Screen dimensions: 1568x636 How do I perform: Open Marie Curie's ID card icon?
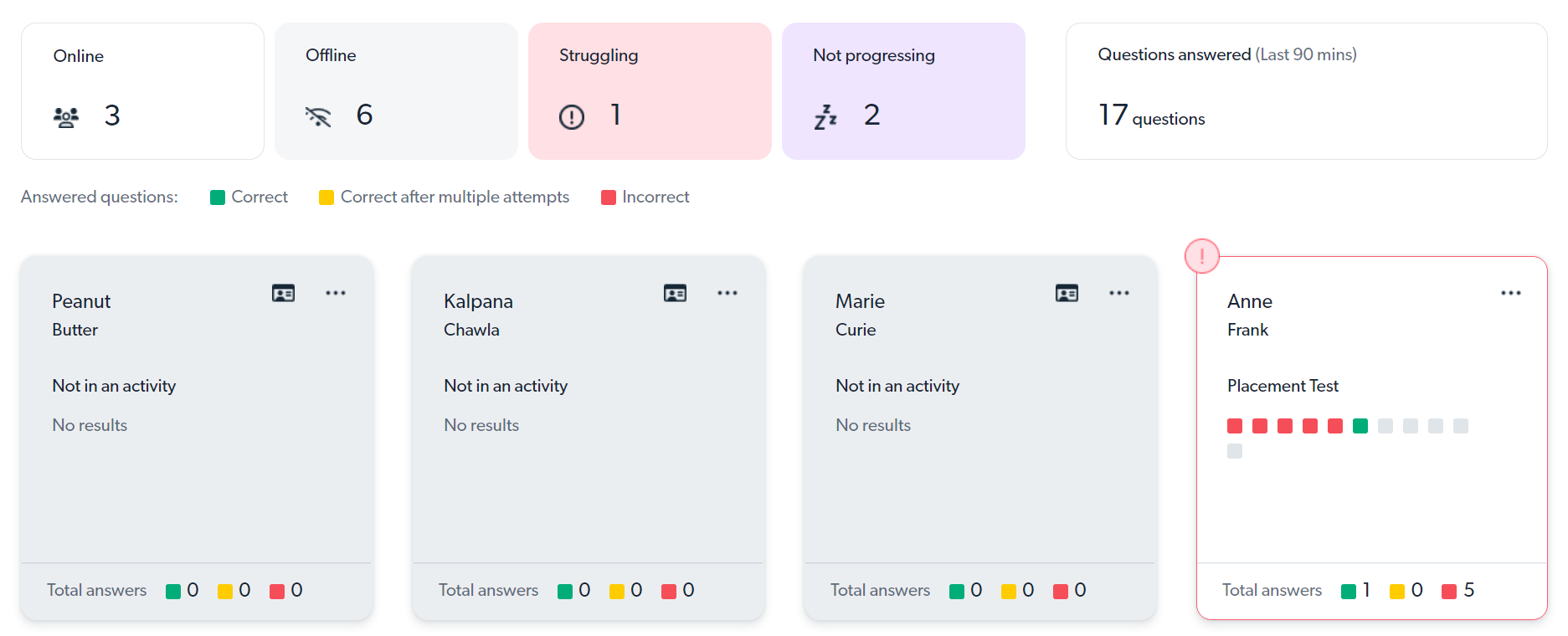point(1067,293)
